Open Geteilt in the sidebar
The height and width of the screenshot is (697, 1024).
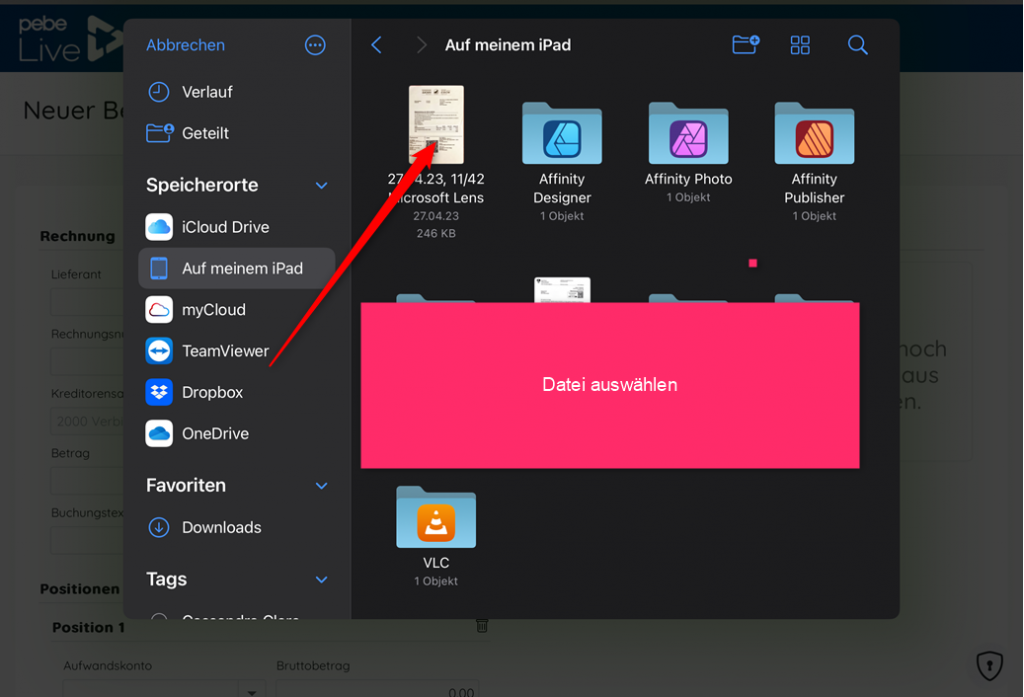coord(236,133)
